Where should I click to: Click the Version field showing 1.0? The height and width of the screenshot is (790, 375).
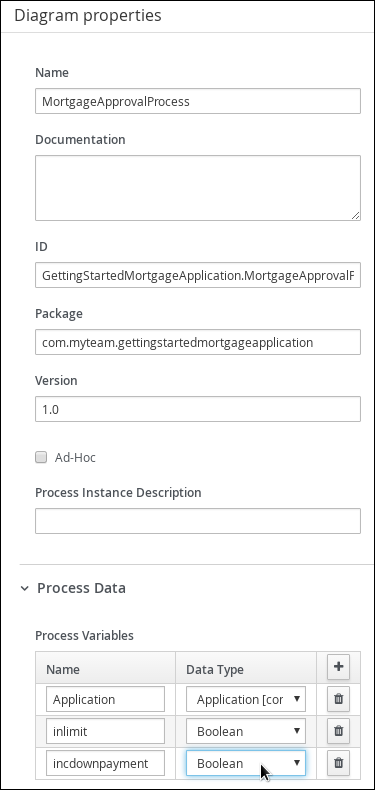pos(198,409)
